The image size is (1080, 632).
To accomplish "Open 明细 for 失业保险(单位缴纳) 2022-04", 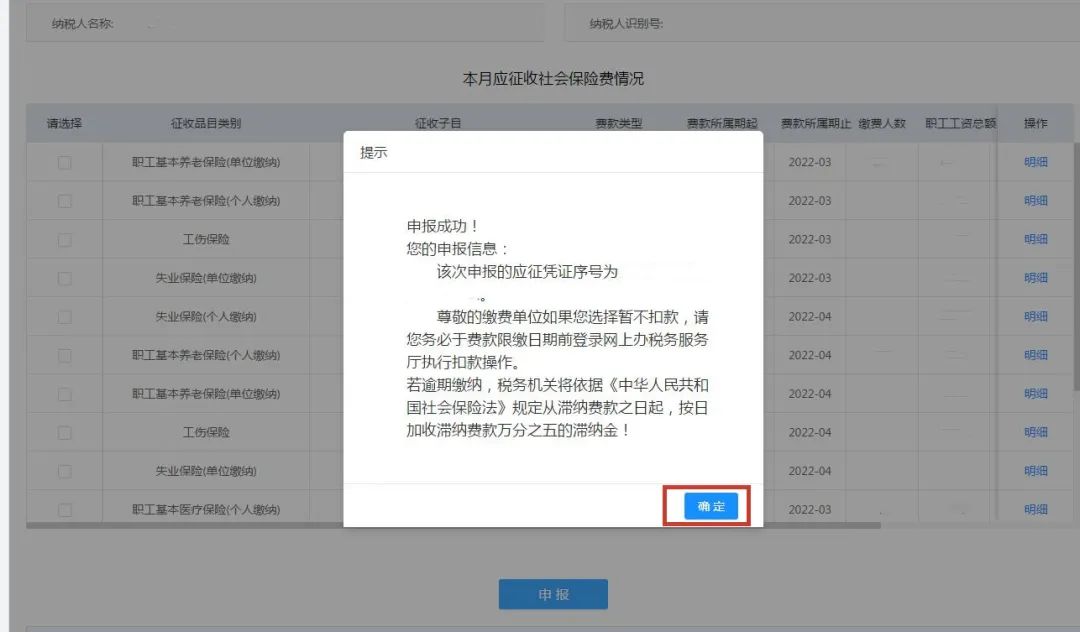I will (1035, 470).
